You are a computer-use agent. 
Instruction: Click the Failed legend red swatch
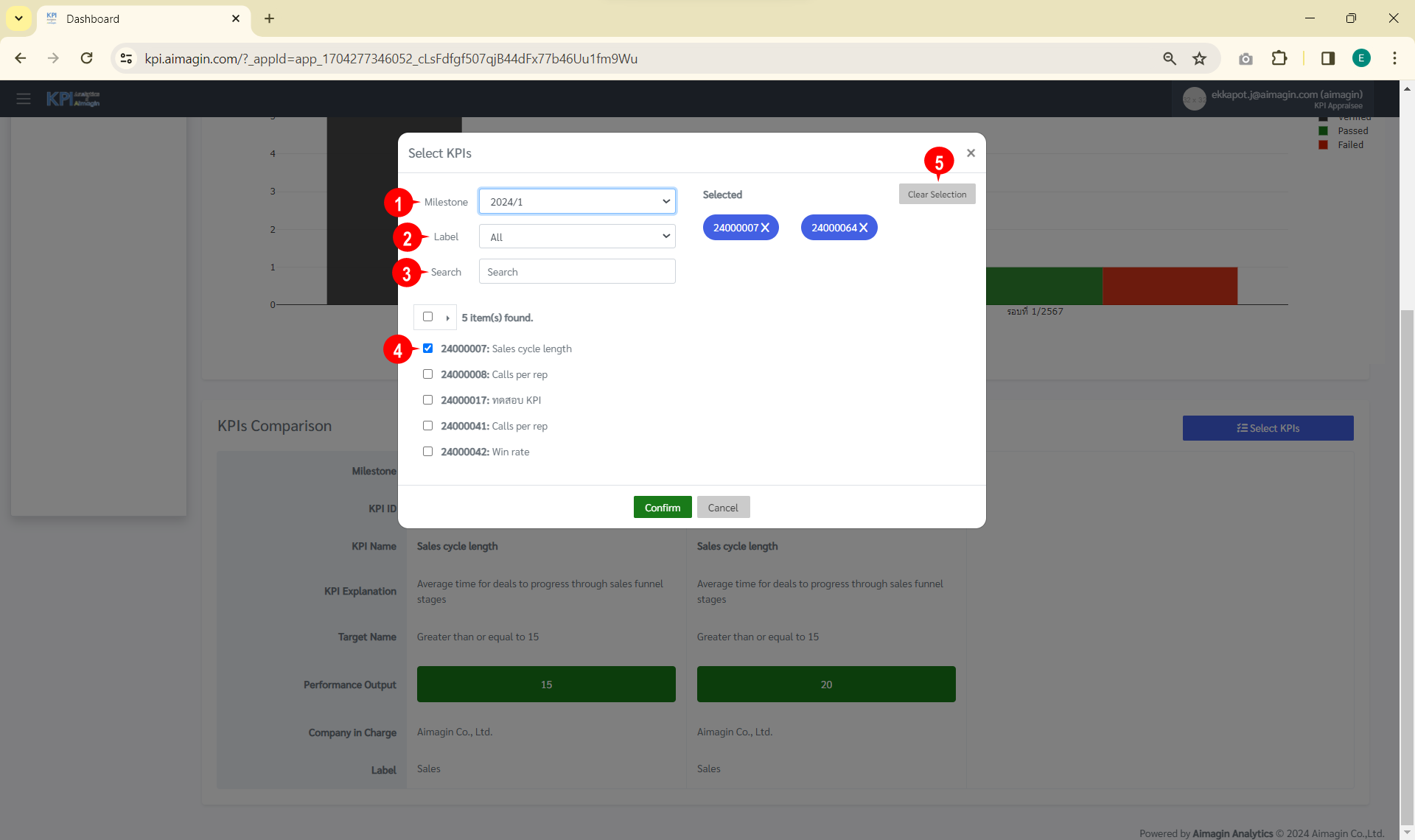point(1323,145)
